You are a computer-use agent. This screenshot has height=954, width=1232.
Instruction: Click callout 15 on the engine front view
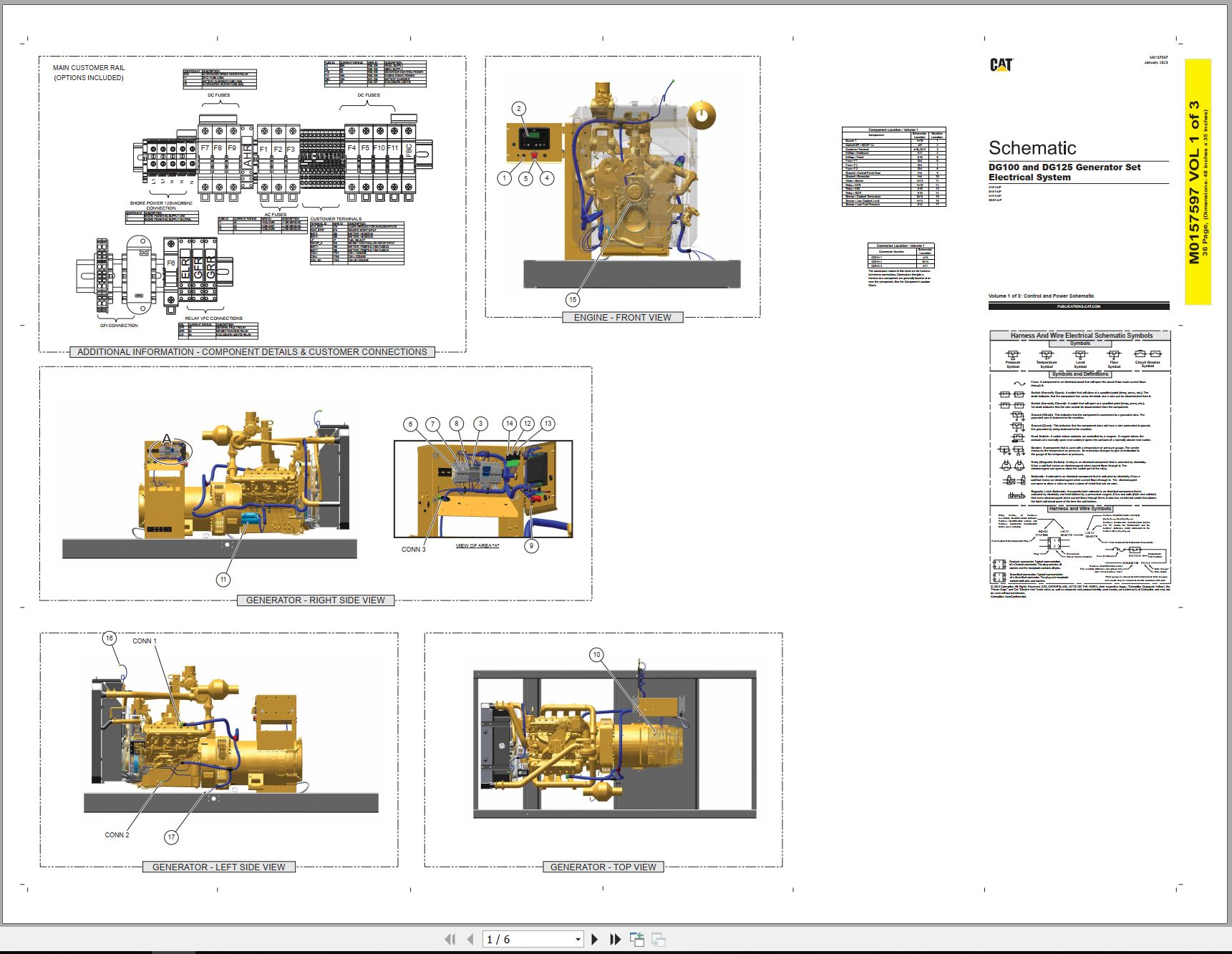point(573,300)
